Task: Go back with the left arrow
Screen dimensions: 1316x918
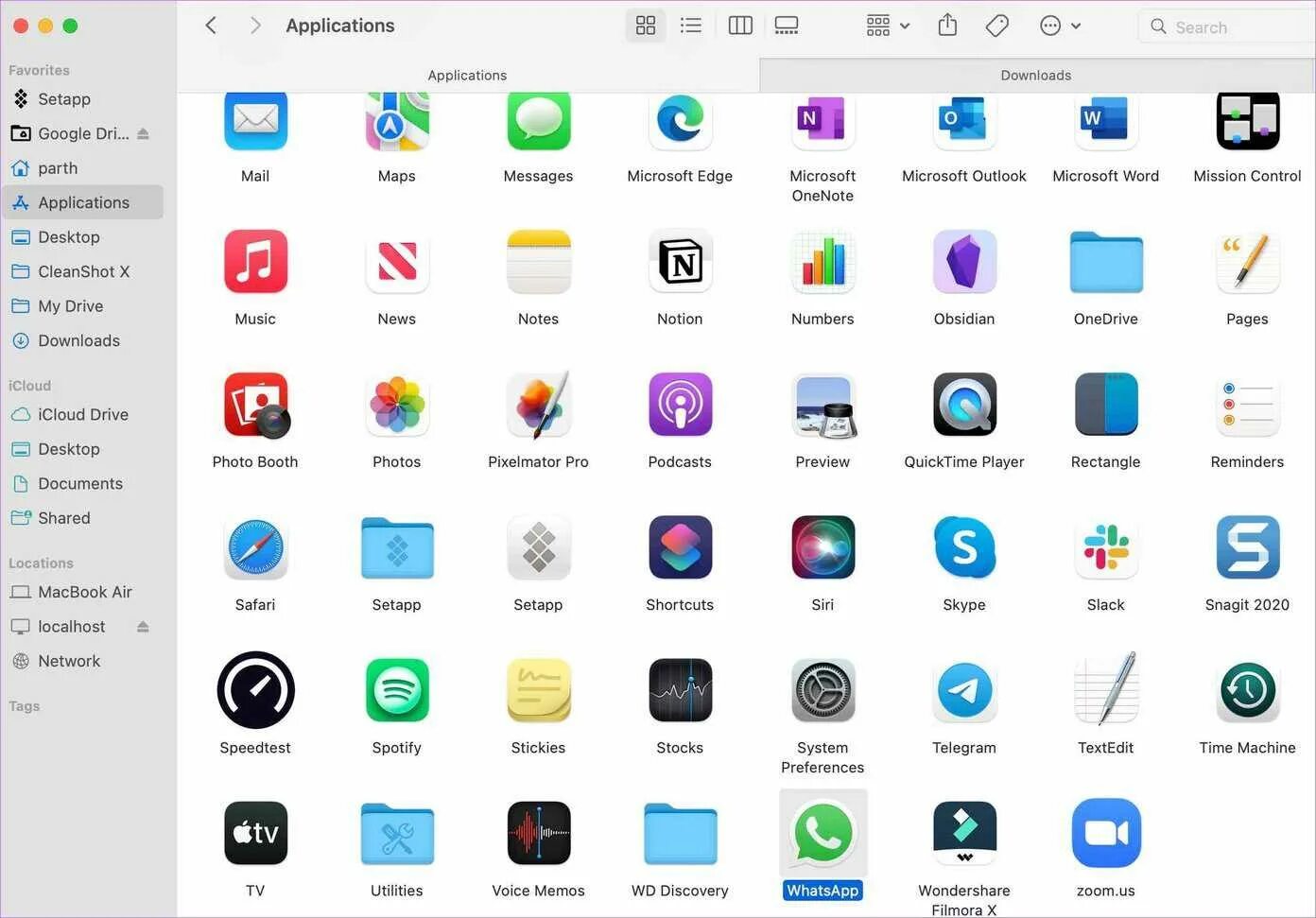Action: 211,26
